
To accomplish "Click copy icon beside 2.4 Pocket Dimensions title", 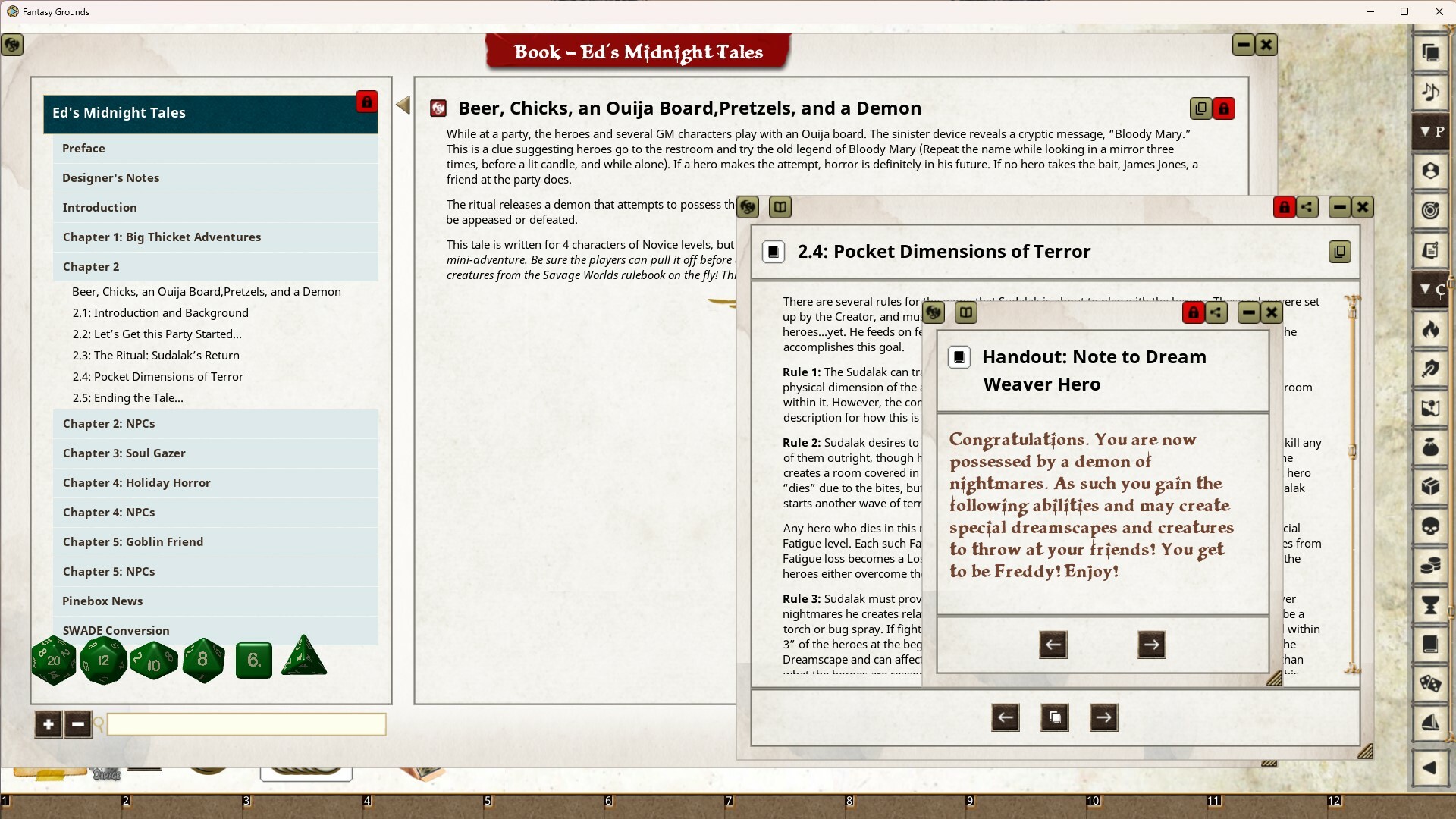I will [1338, 252].
